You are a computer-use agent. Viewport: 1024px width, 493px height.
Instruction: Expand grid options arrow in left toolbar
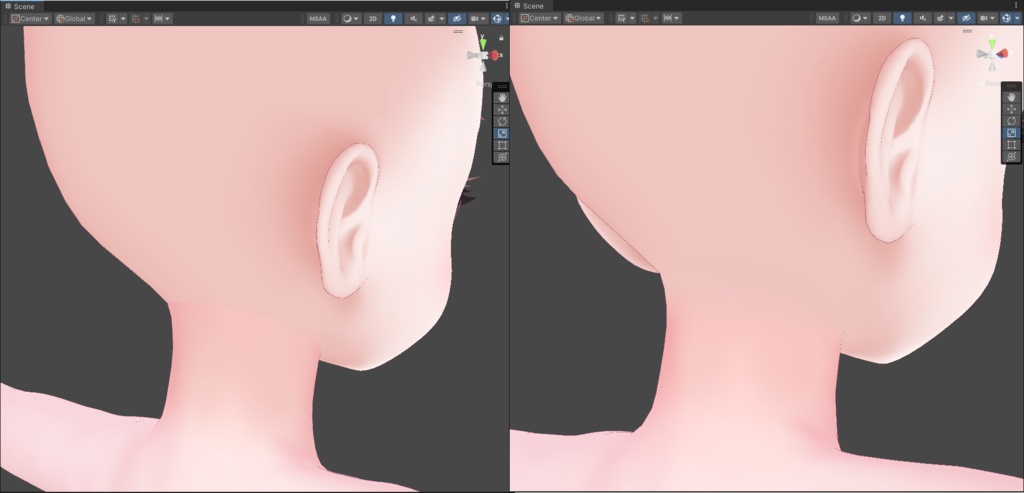point(123,18)
